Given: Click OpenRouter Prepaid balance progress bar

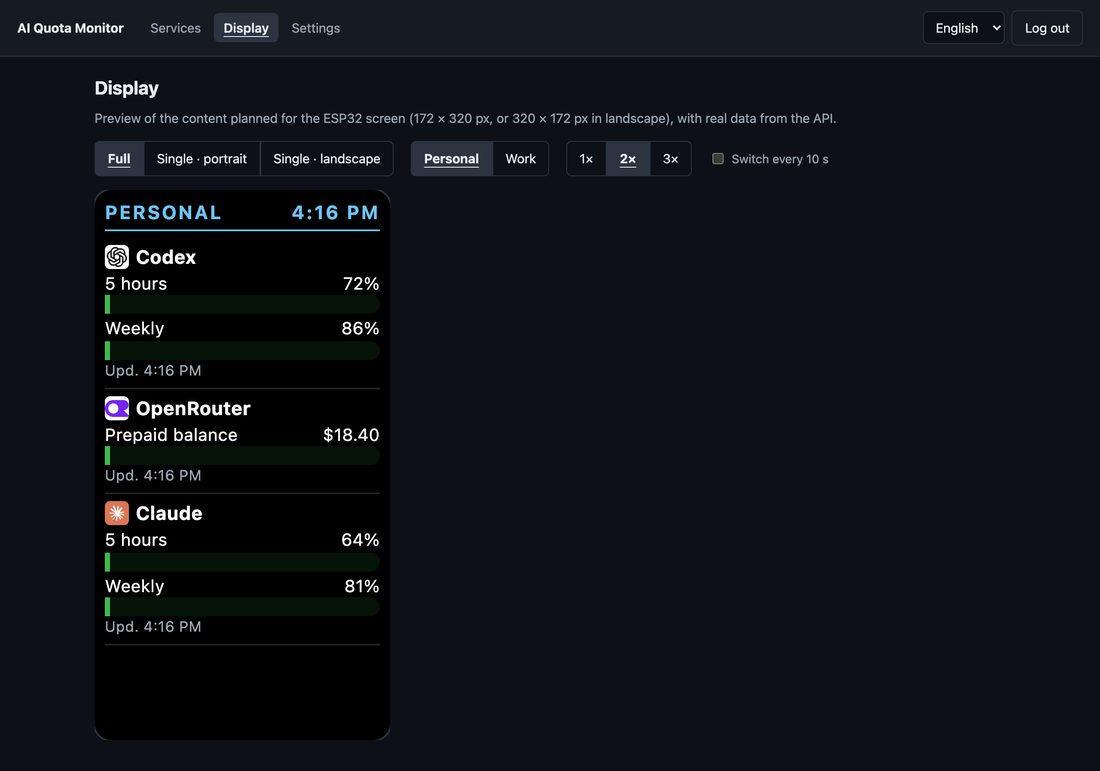Looking at the screenshot, I should coord(242,455).
